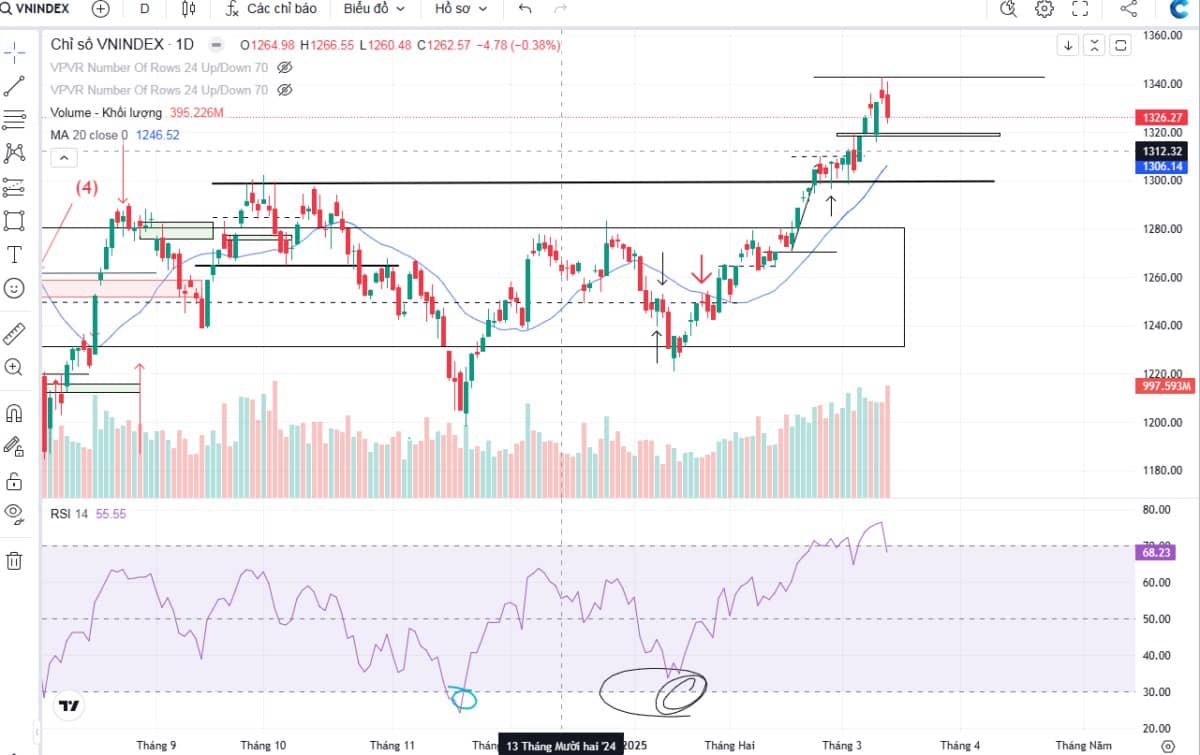Viewport: 1200px width, 755px height.
Task: Click the blue C logo icon
Action: point(1178,9)
